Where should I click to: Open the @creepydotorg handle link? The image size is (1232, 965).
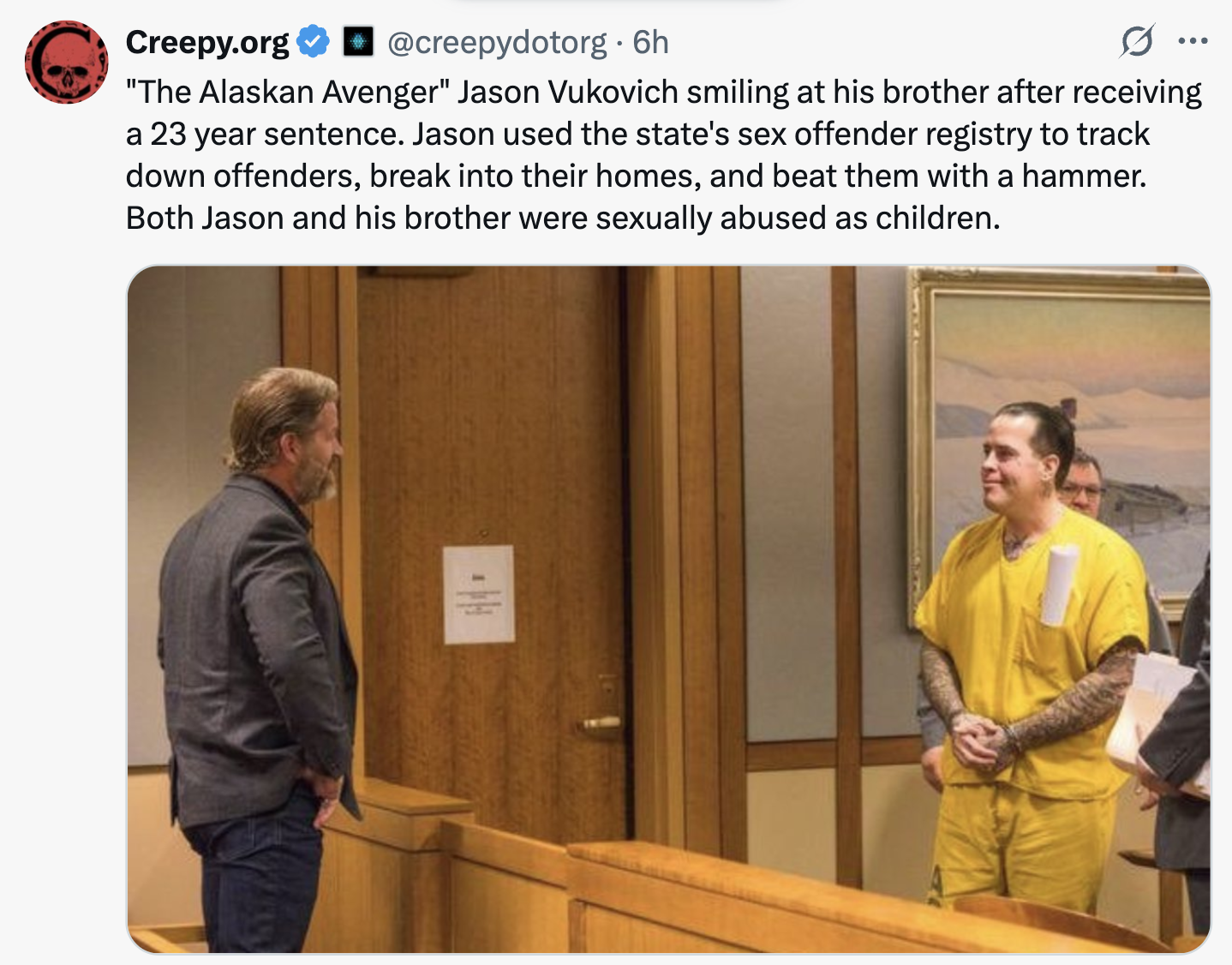tap(497, 42)
